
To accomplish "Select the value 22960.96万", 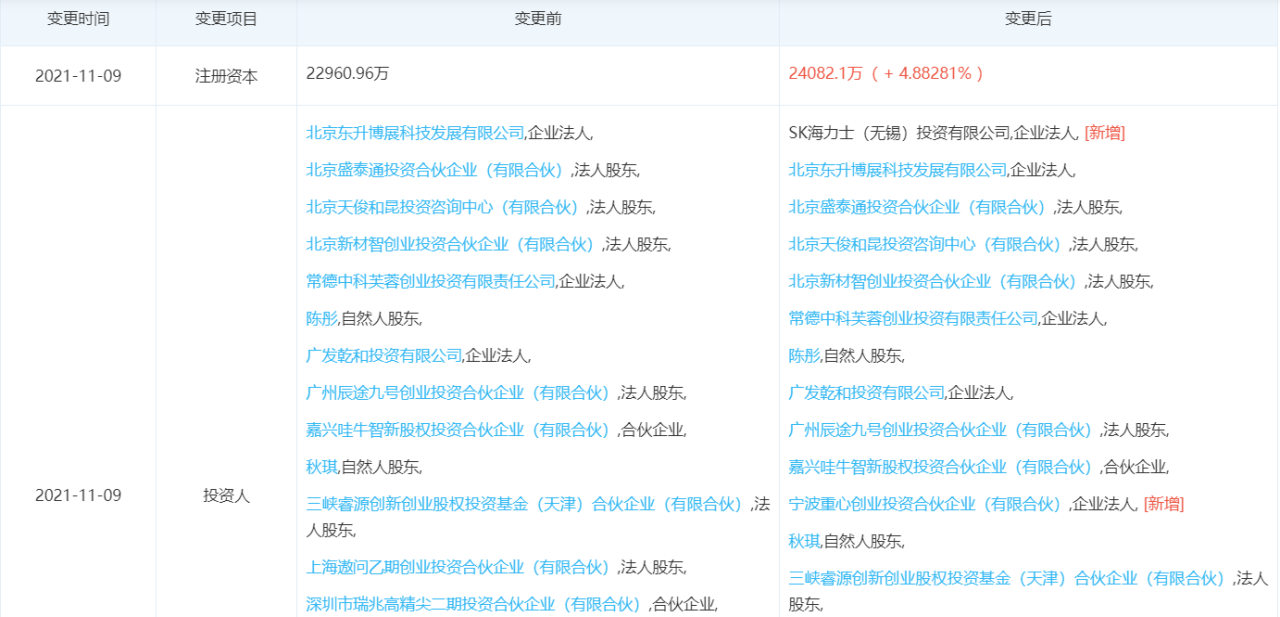I will 348,73.
